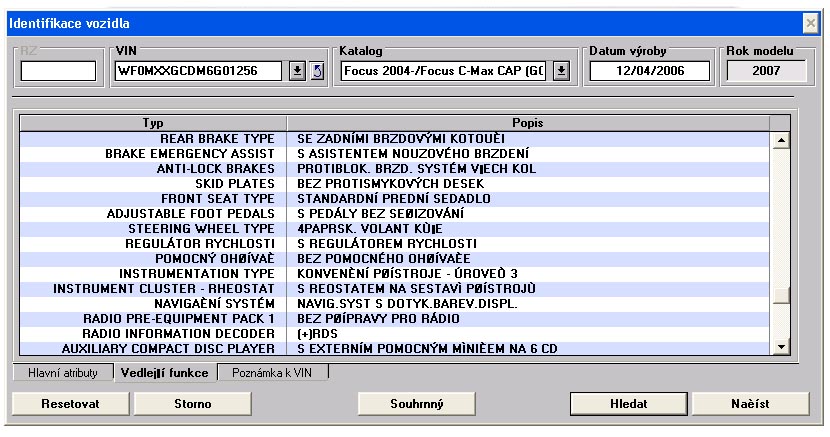Select the Vedlejší funkce tab
The image size is (830, 437).
[x=163, y=373]
